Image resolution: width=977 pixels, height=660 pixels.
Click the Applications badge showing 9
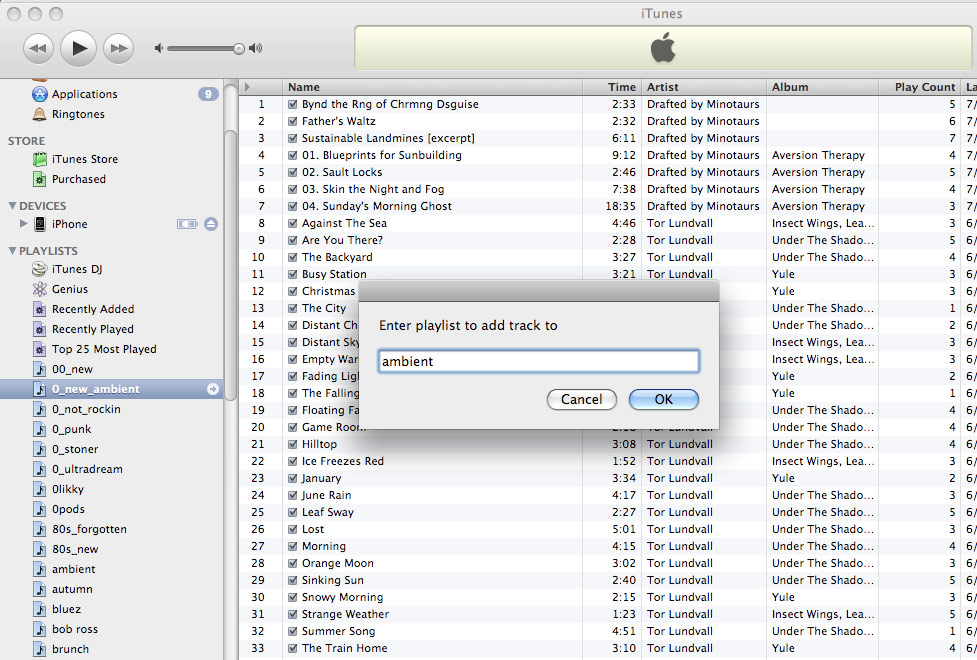click(x=208, y=94)
